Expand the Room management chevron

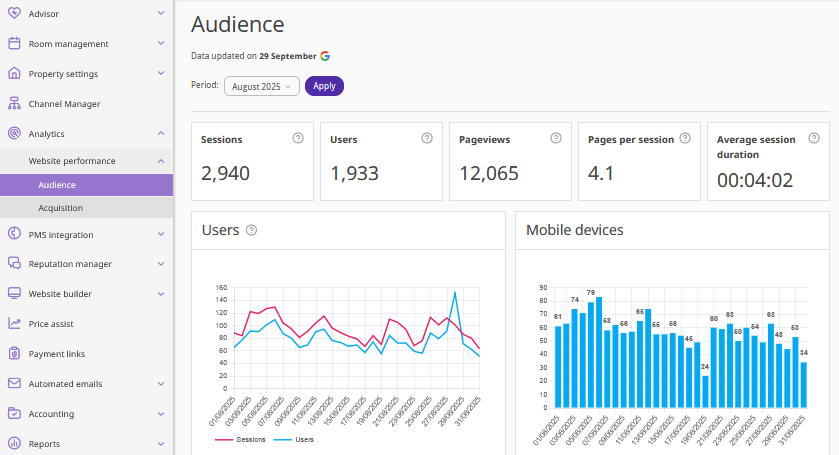(x=161, y=43)
